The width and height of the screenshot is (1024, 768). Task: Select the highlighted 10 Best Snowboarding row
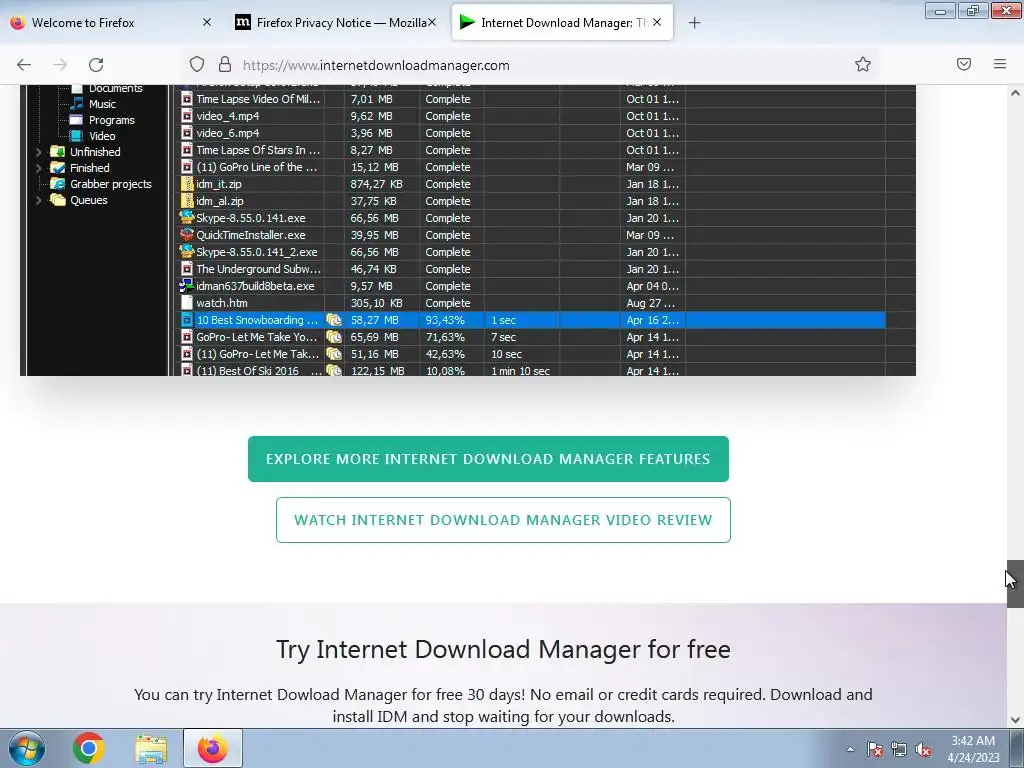point(532,320)
